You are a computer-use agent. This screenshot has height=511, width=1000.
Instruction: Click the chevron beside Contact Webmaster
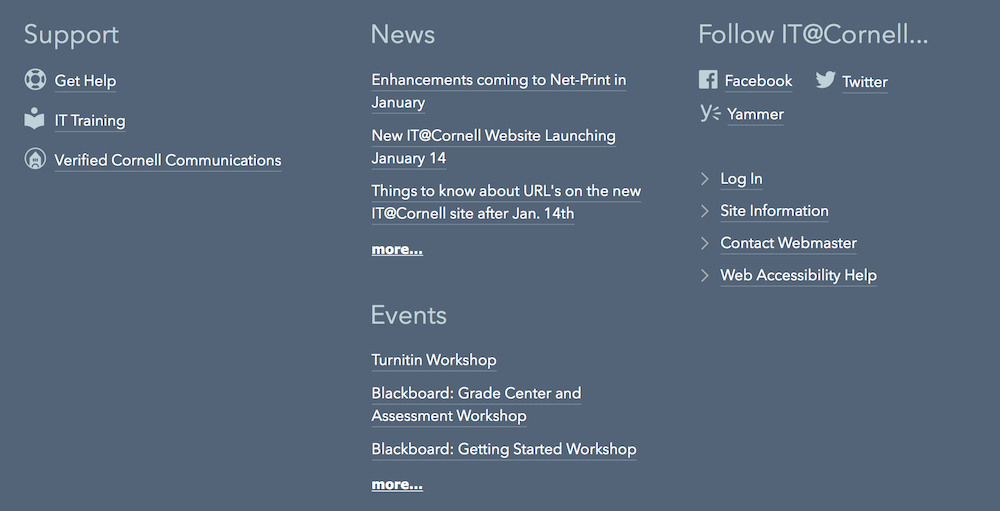pos(705,243)
